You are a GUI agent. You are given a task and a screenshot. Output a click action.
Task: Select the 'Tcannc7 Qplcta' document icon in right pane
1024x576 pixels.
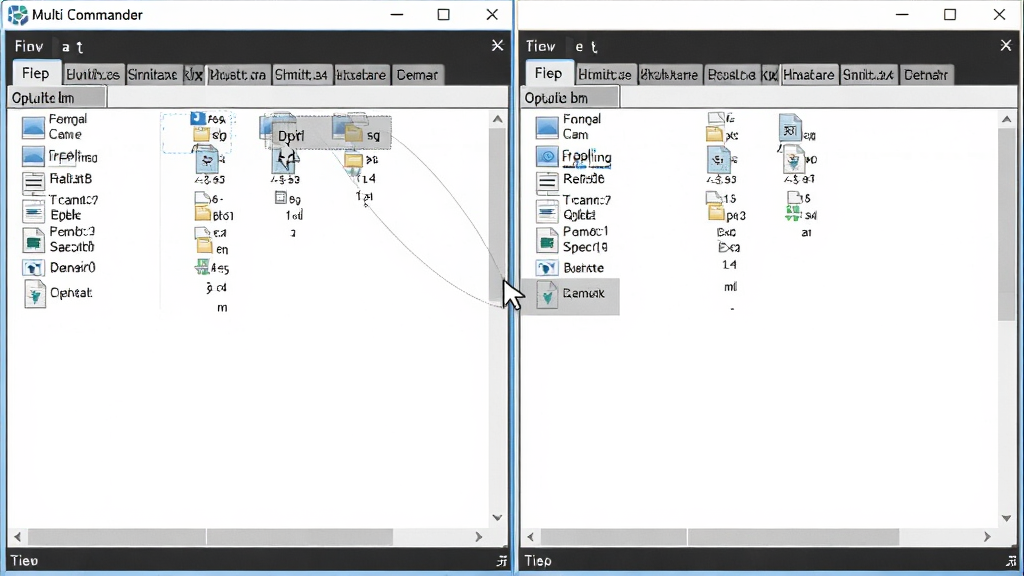click(547, 211)
